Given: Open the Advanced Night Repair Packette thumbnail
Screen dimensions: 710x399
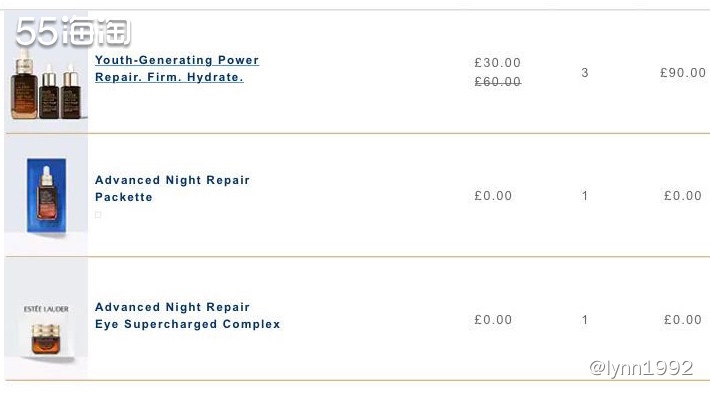Looking at the screenshot, I should click(x=46, y=195).
